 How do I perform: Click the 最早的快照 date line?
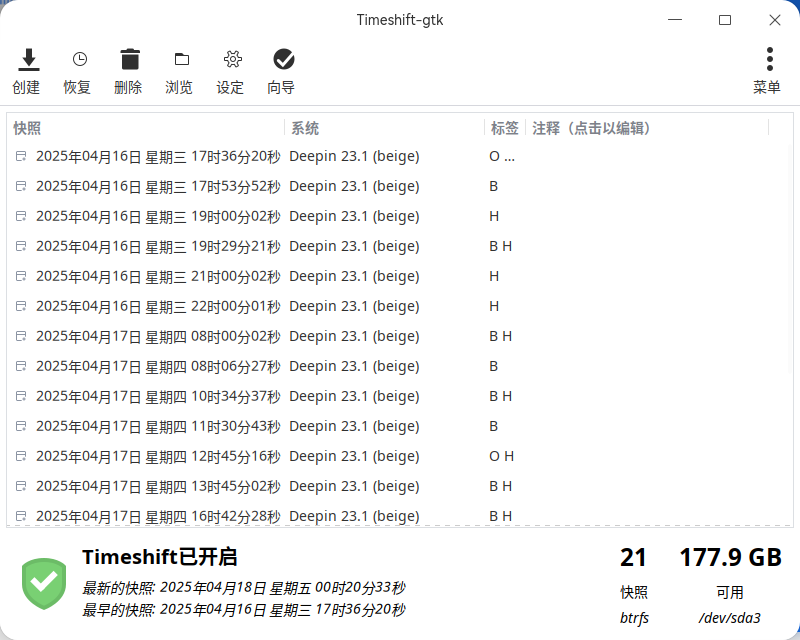244,610
